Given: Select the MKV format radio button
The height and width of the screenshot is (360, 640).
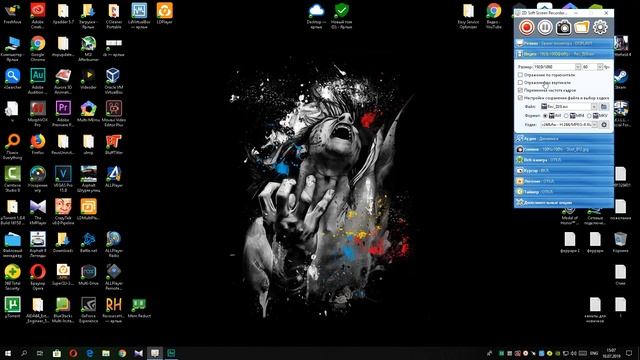Looking at the screenshot, I should 589,116.
